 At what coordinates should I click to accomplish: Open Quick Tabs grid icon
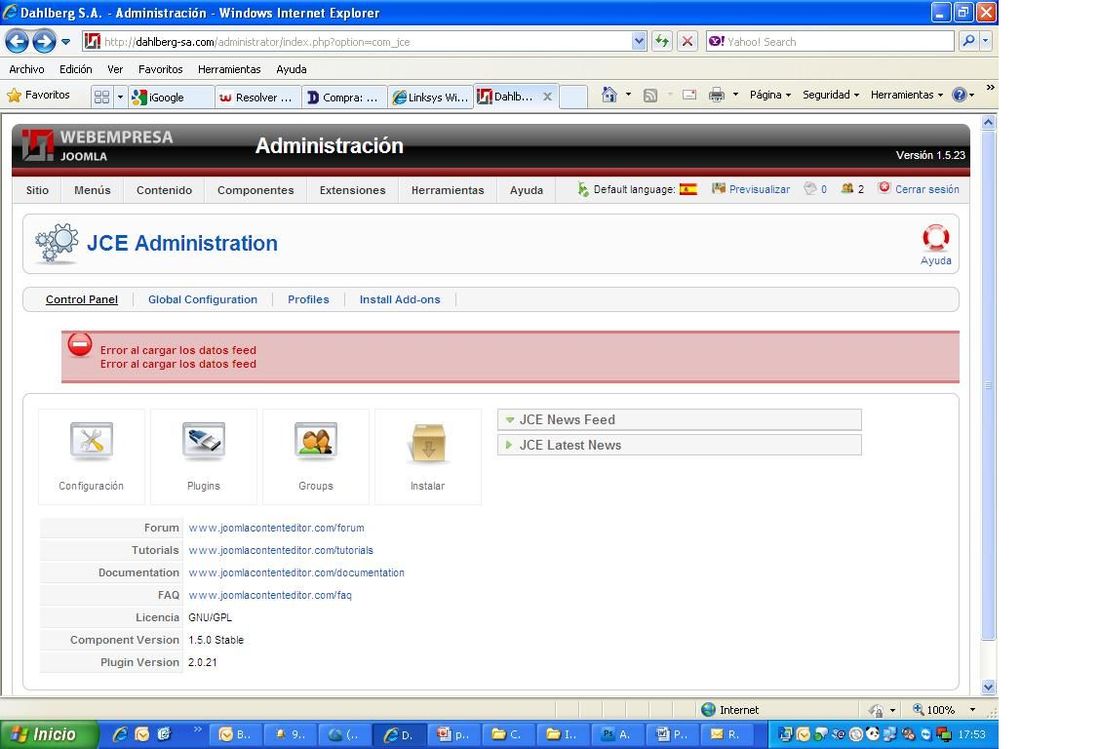pos(102,97)
